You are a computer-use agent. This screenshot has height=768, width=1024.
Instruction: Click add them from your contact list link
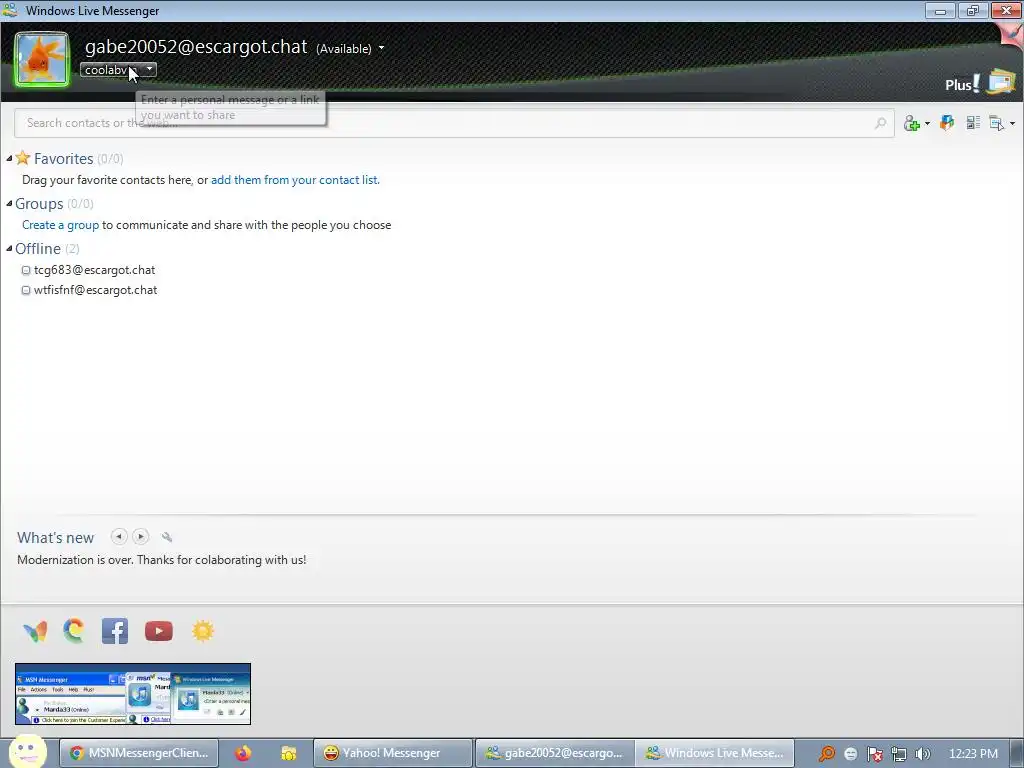[x=295, y=180]
